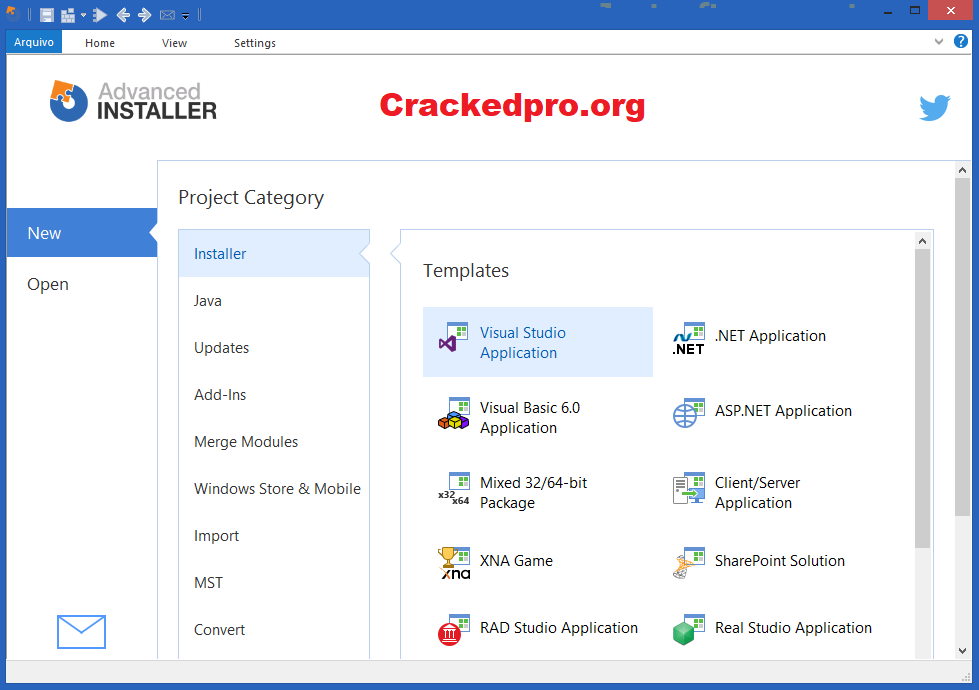Choose the SharePoint Solution template
Screen dimensions: 979x690
point(773,562)
